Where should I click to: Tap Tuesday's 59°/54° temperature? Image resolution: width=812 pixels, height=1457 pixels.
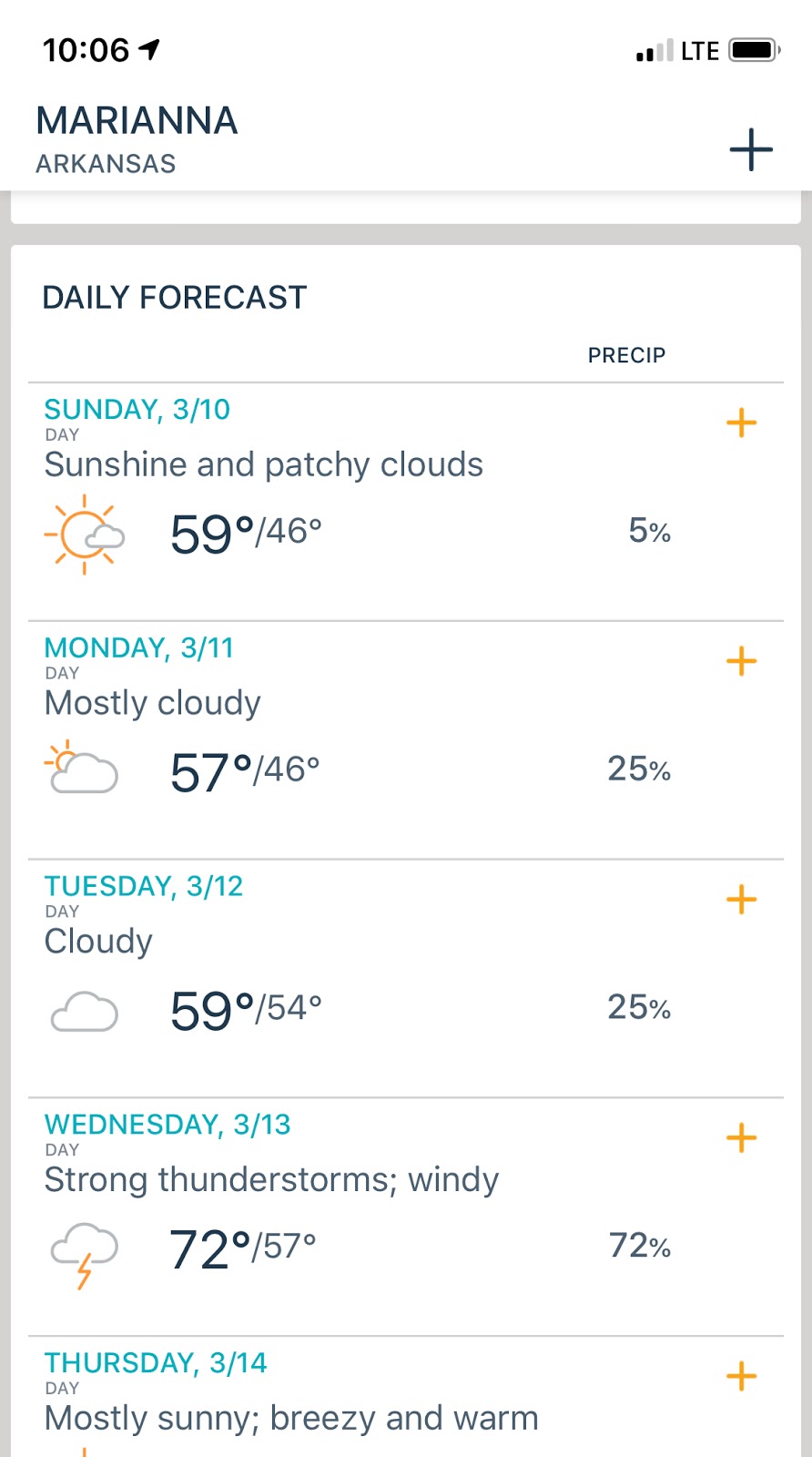click(x=246, y=1010)
